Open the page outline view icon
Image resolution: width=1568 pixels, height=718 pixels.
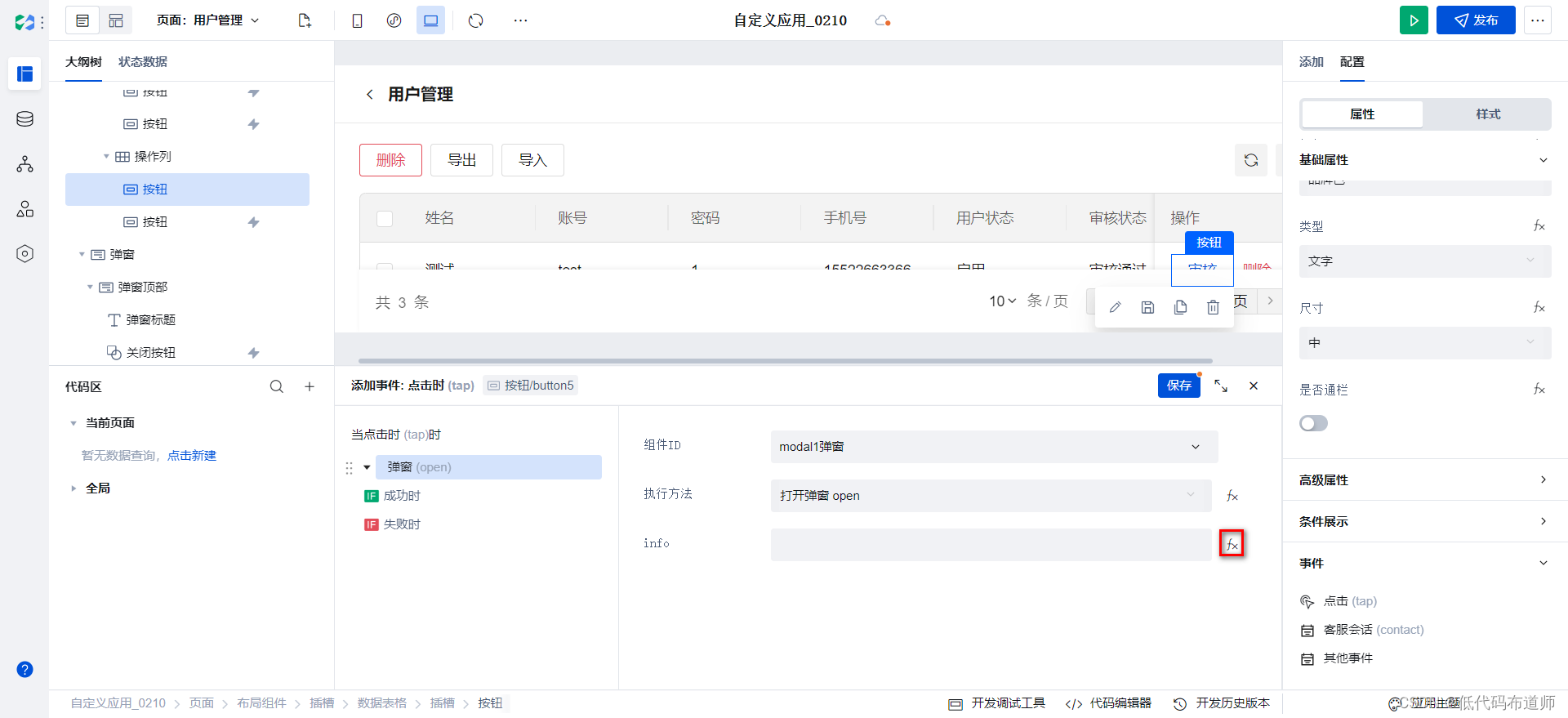82,20
